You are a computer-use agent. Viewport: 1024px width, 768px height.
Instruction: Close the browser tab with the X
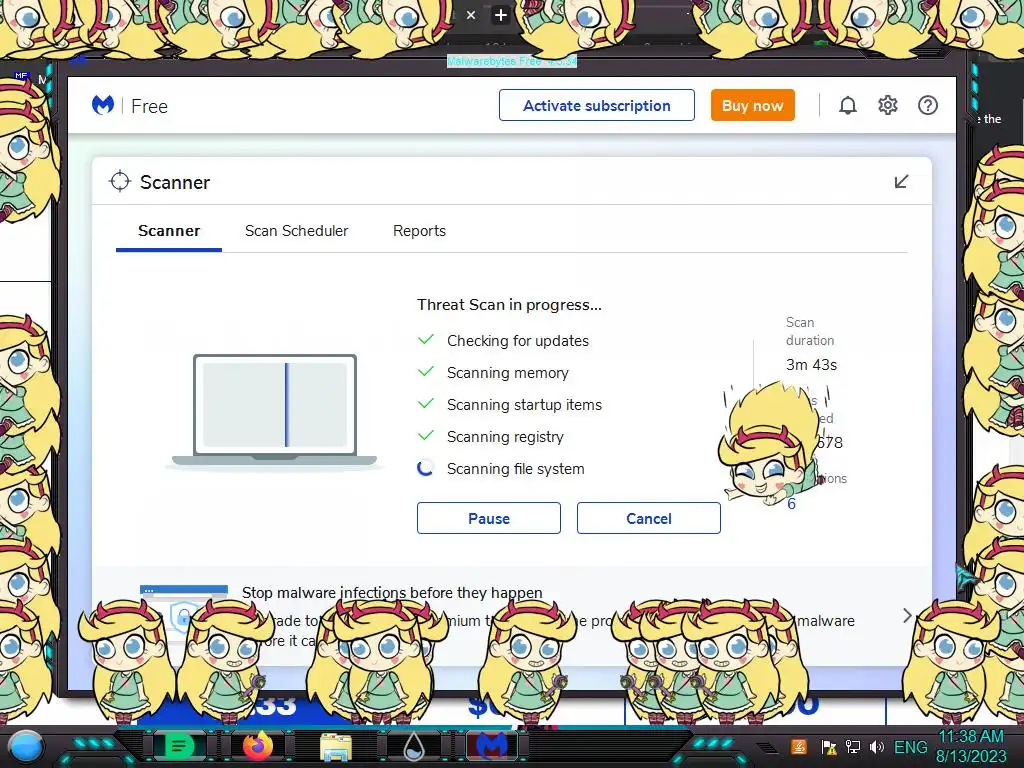tap(471, 14)
